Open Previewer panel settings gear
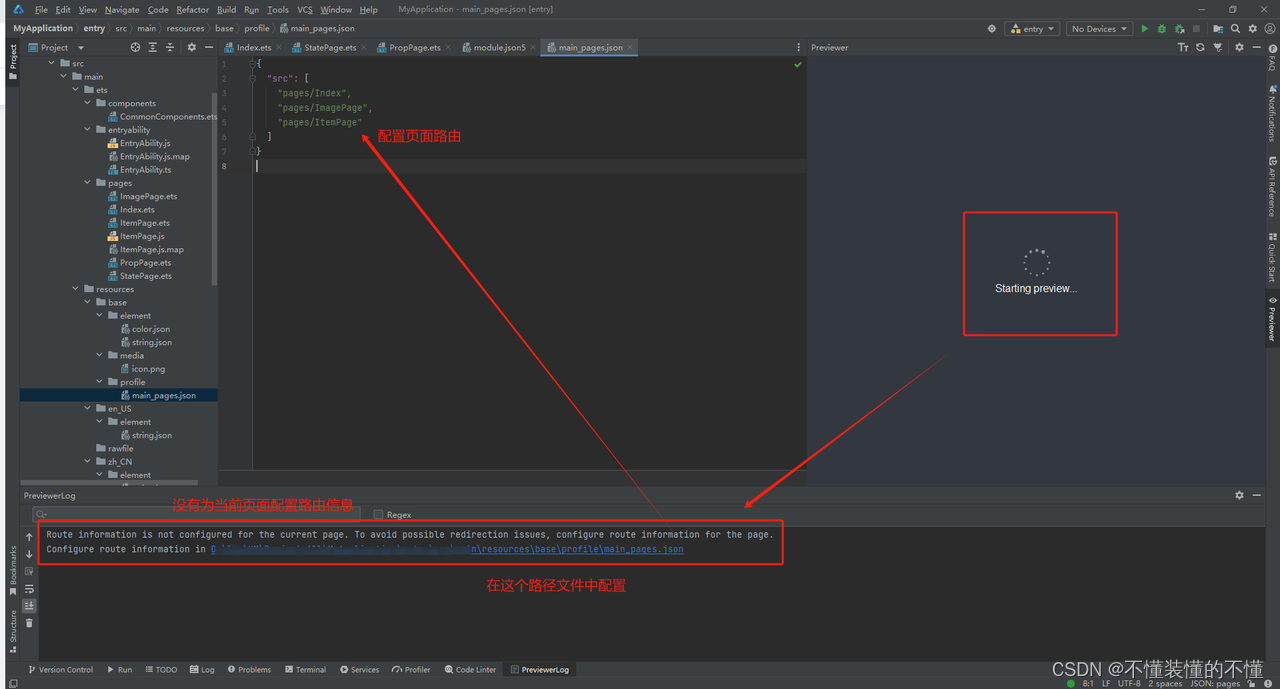Image resolution: width=1280 pixels, height=689 pixels. pyautogui.click(x=1239, y=47)
